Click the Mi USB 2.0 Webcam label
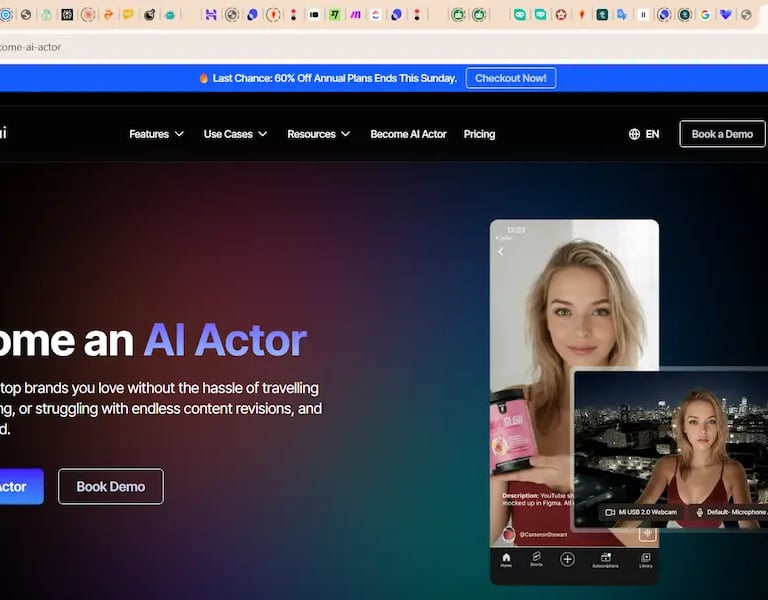 coord(641,512)
